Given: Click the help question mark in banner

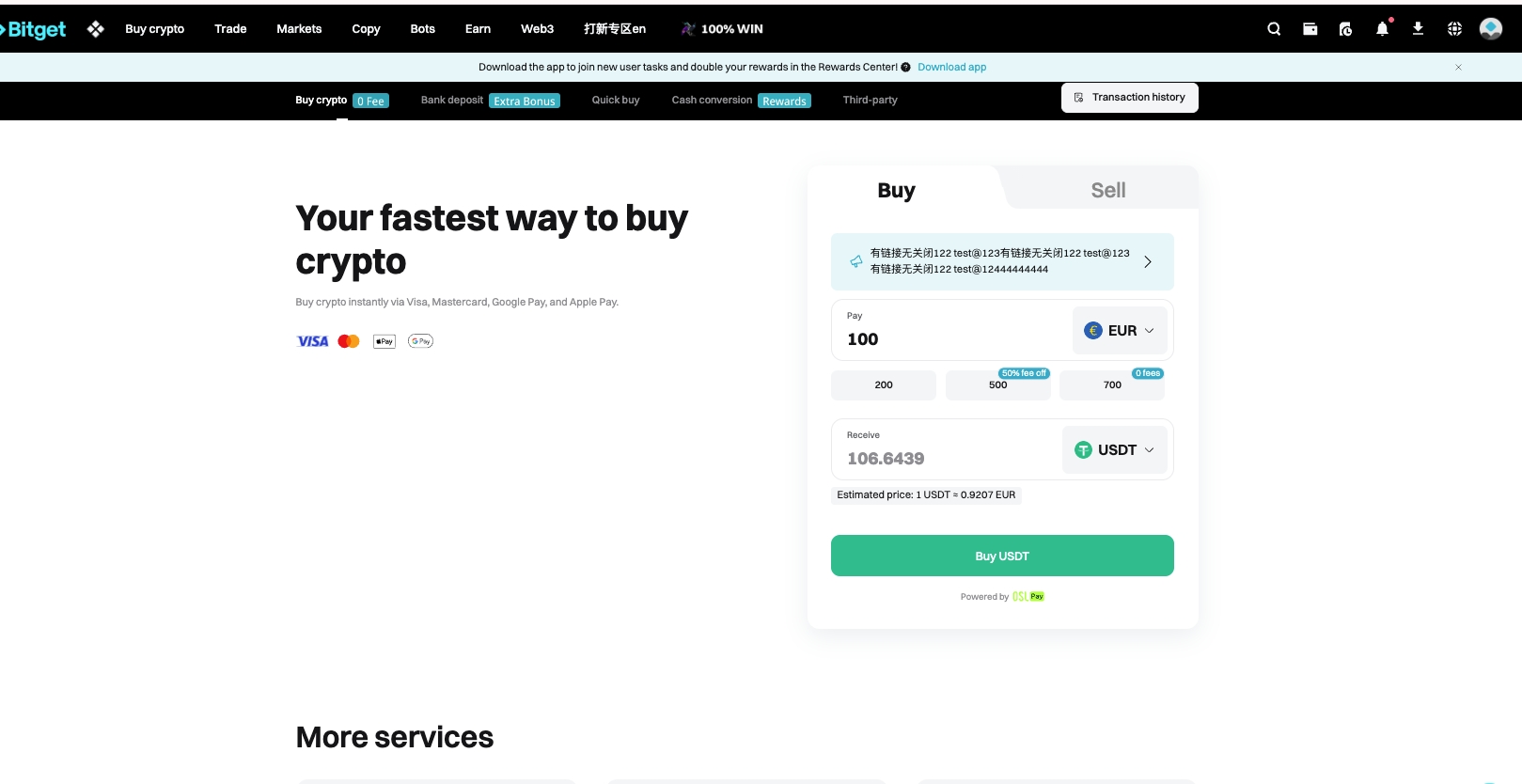Looking at the screenshot, I should (x=905, y=68).
